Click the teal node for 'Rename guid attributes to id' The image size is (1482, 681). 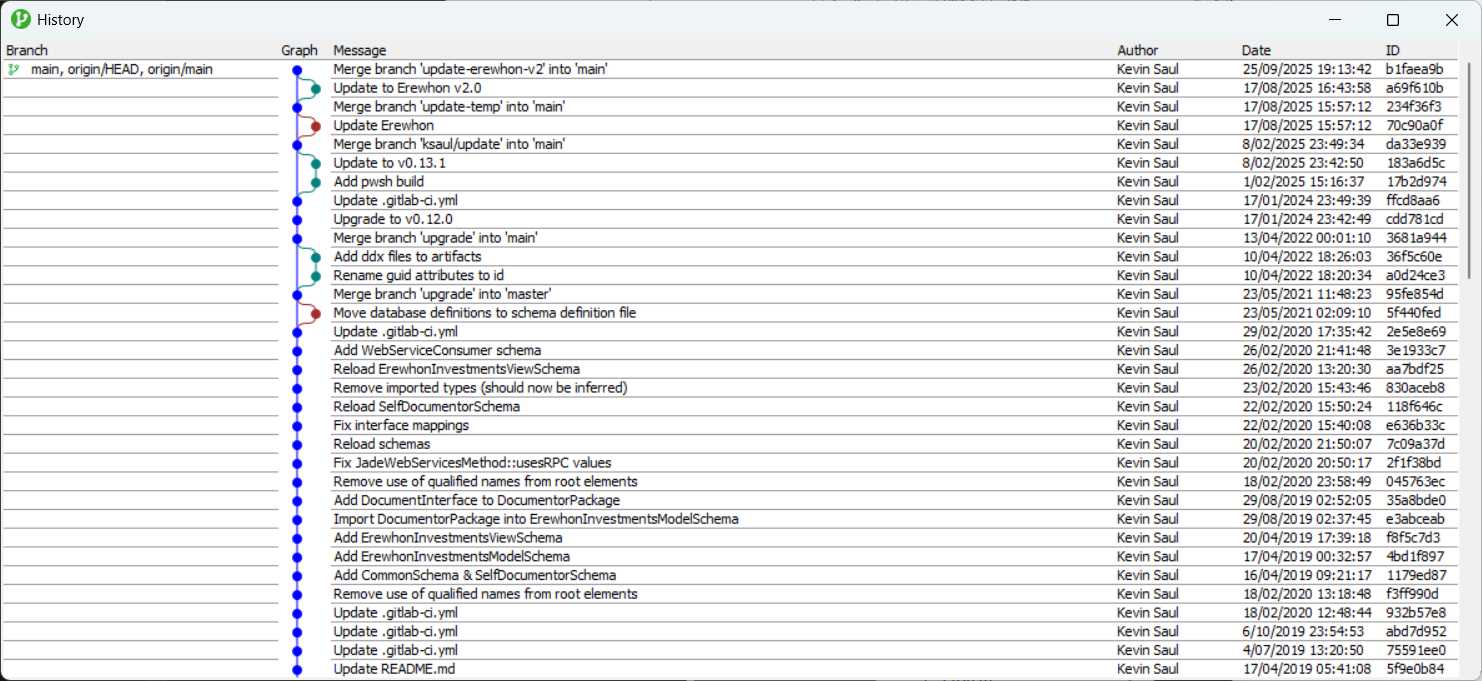[315, 276]
